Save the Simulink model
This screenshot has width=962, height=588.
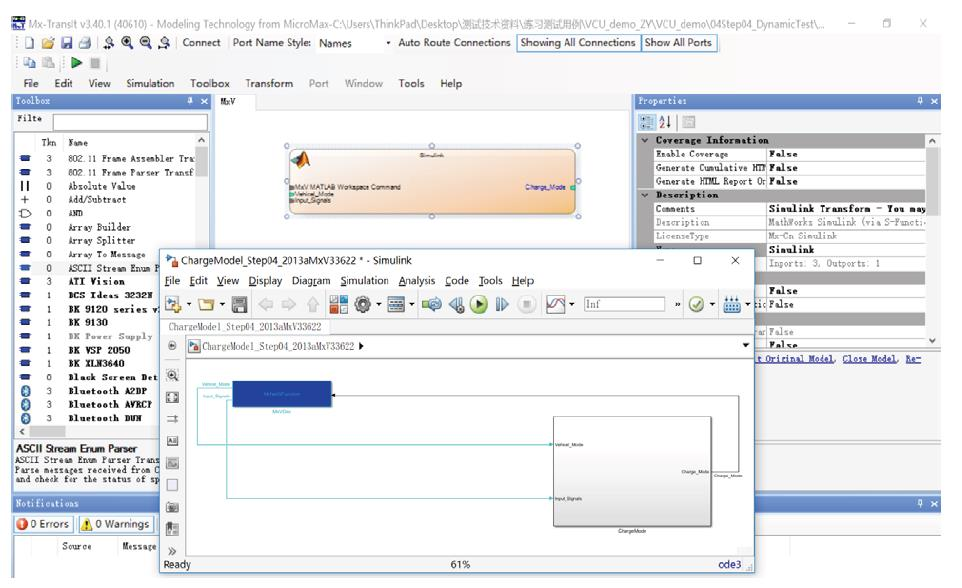[239, 304]
